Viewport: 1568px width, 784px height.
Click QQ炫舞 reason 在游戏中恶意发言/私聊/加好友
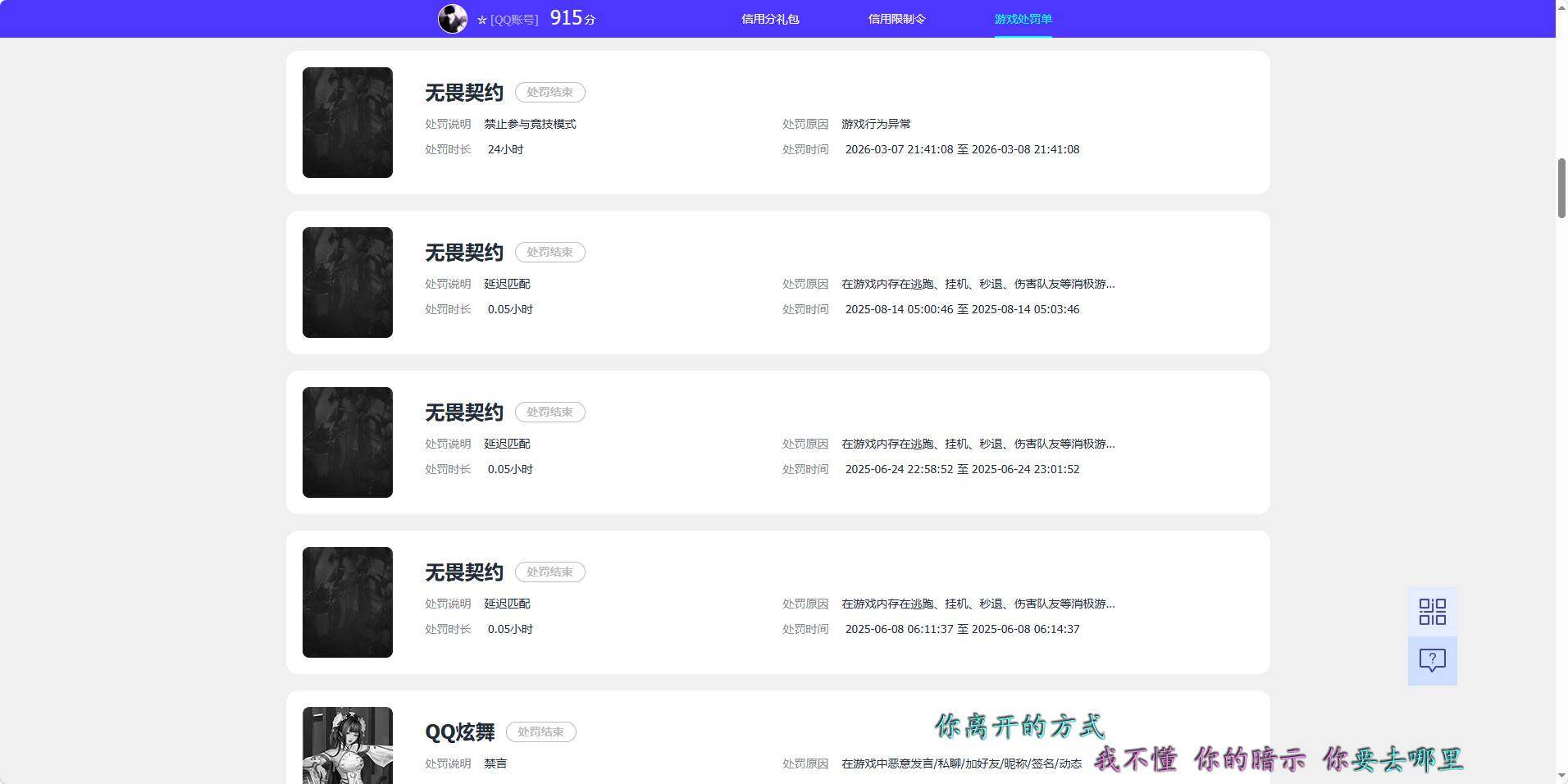pos(961,763)
